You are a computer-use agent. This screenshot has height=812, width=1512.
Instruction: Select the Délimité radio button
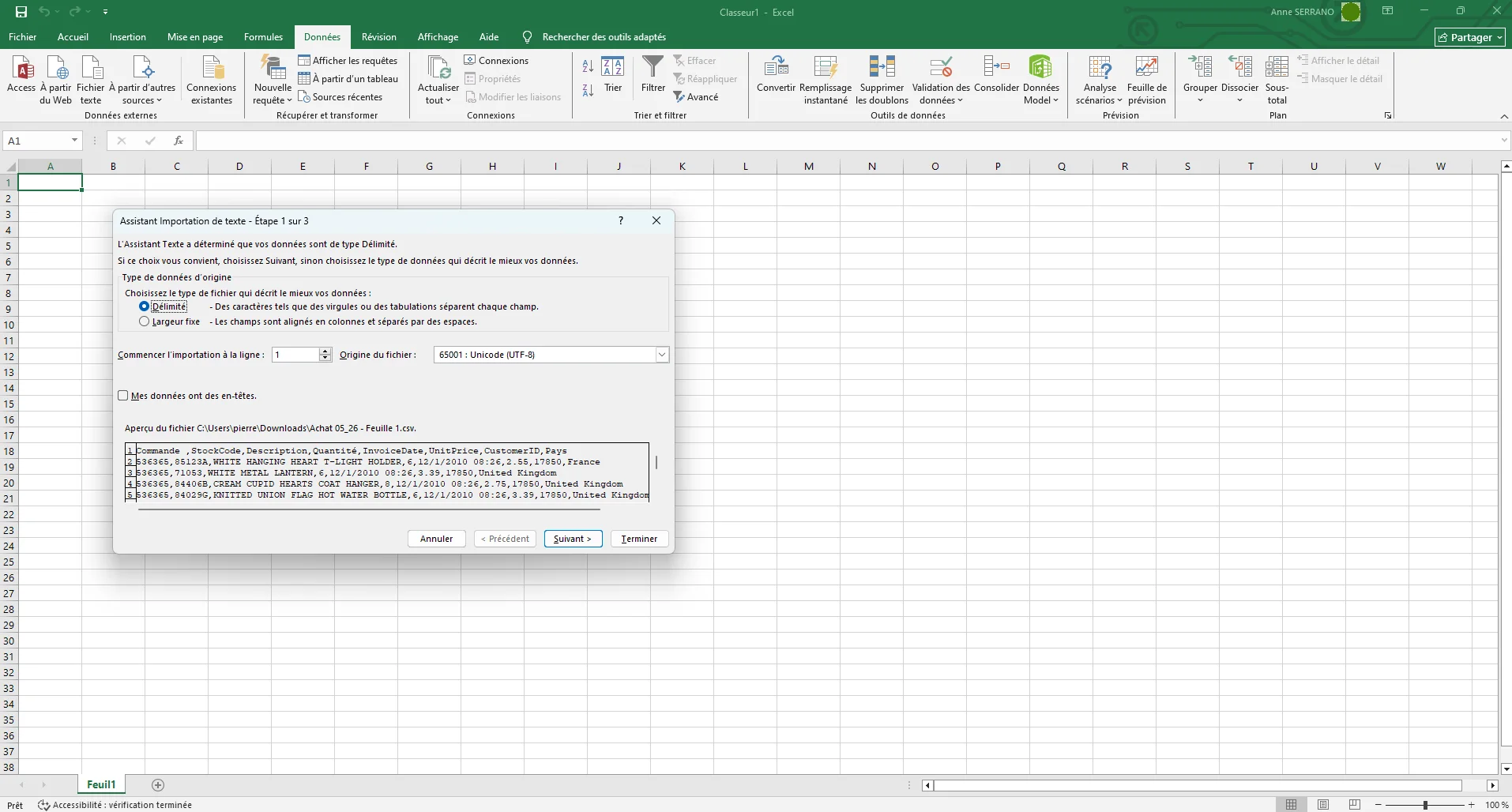tap(144, 306)
